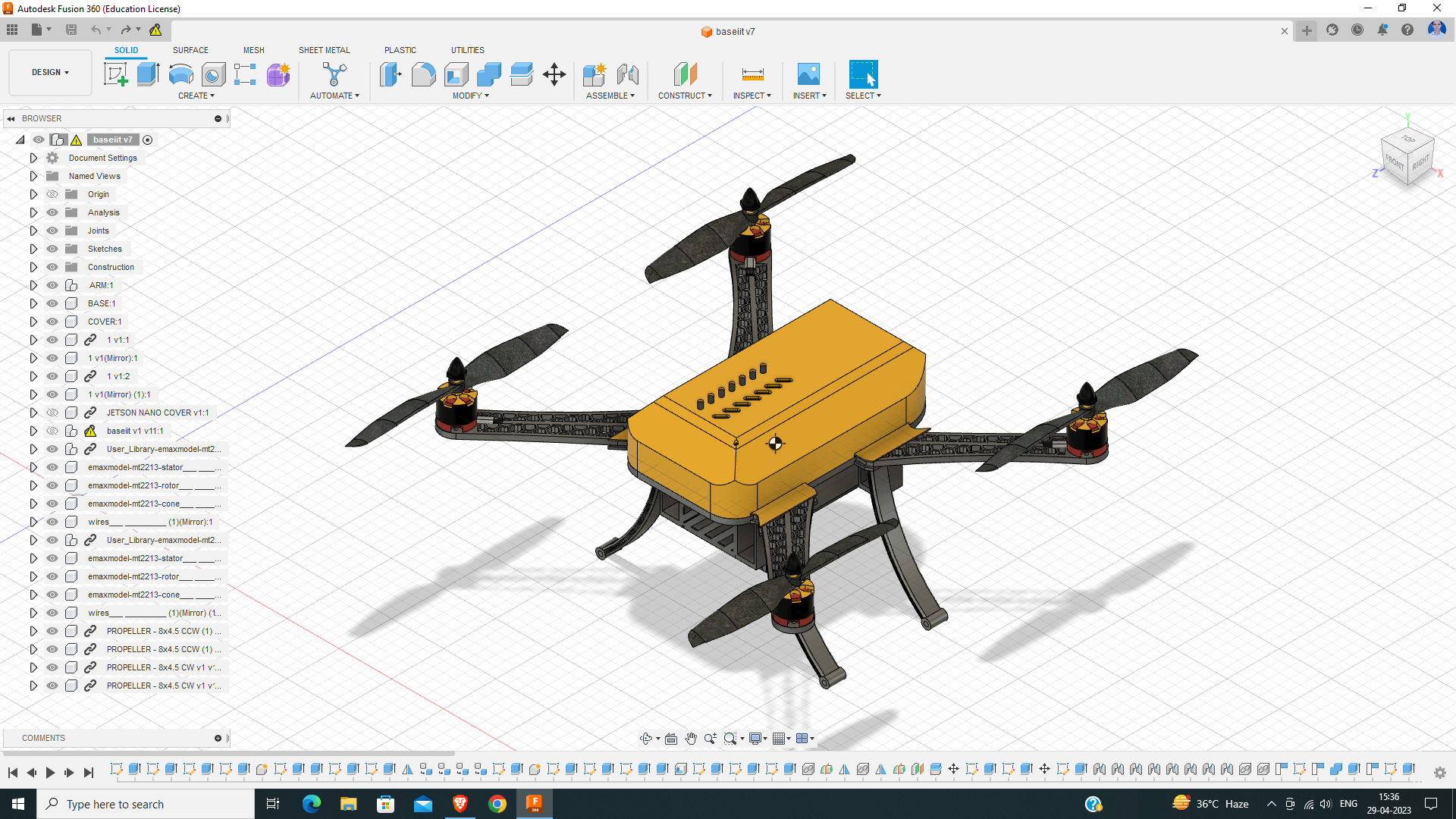Show the JETSON NANO COVER v1:1 component
This screenshot has width=1456, height=819.
pos(52,413)
